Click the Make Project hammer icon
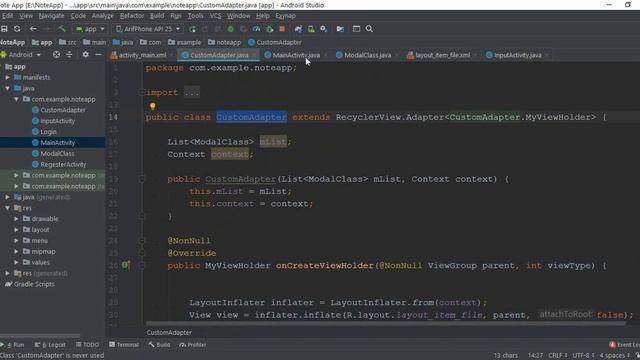 (x=62, y=29)
